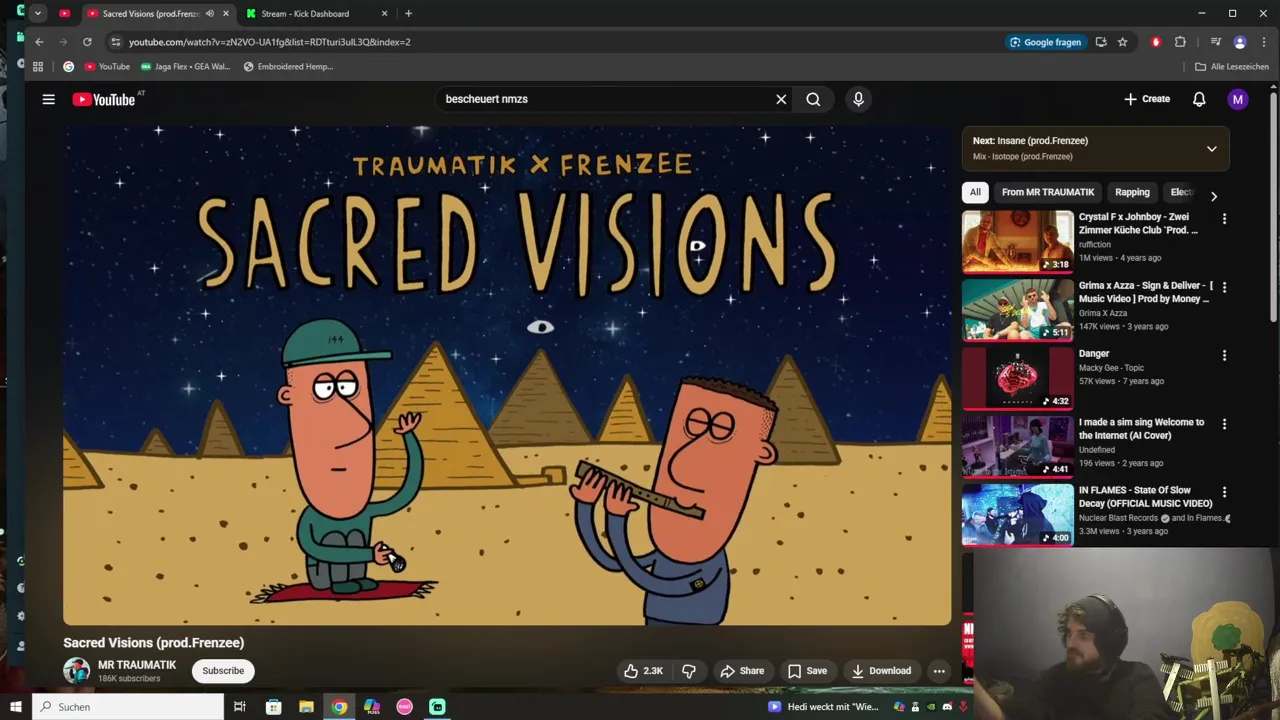The width and height of the screenshot is (1280, 720).
Task: Close the Sacred Visions tab
Action: (225, 14)
